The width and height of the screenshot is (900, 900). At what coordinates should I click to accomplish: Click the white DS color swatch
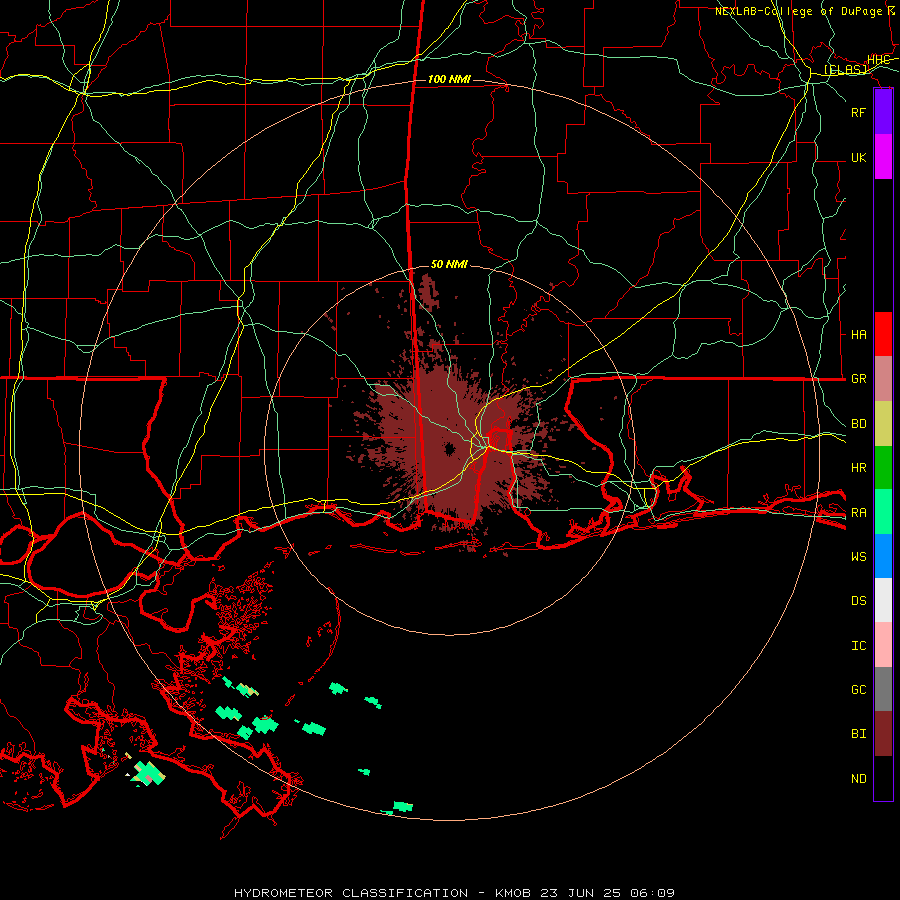pyautogui.click(x=883, y=600)
